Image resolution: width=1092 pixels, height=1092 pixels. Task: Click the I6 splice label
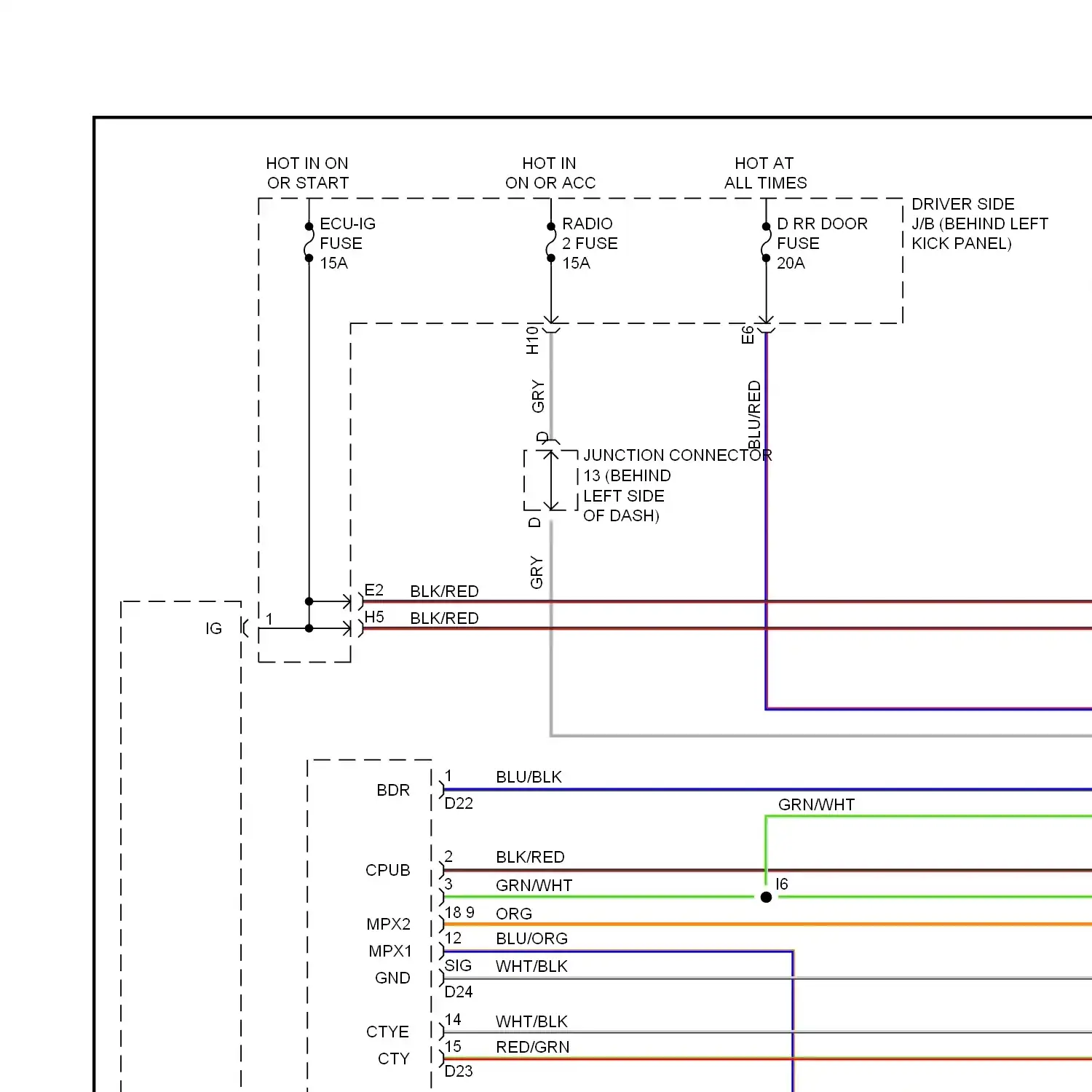[782, 884]
